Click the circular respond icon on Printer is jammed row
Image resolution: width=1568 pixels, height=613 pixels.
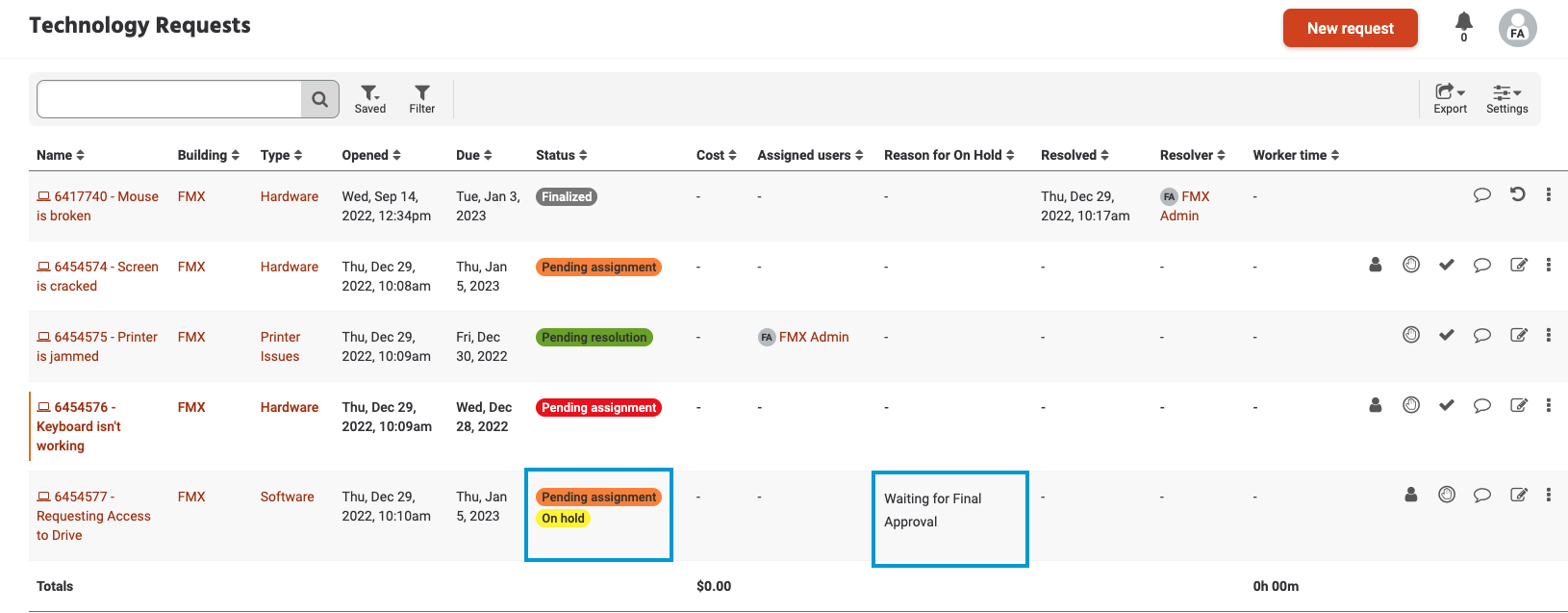(x=1411, y=335)
